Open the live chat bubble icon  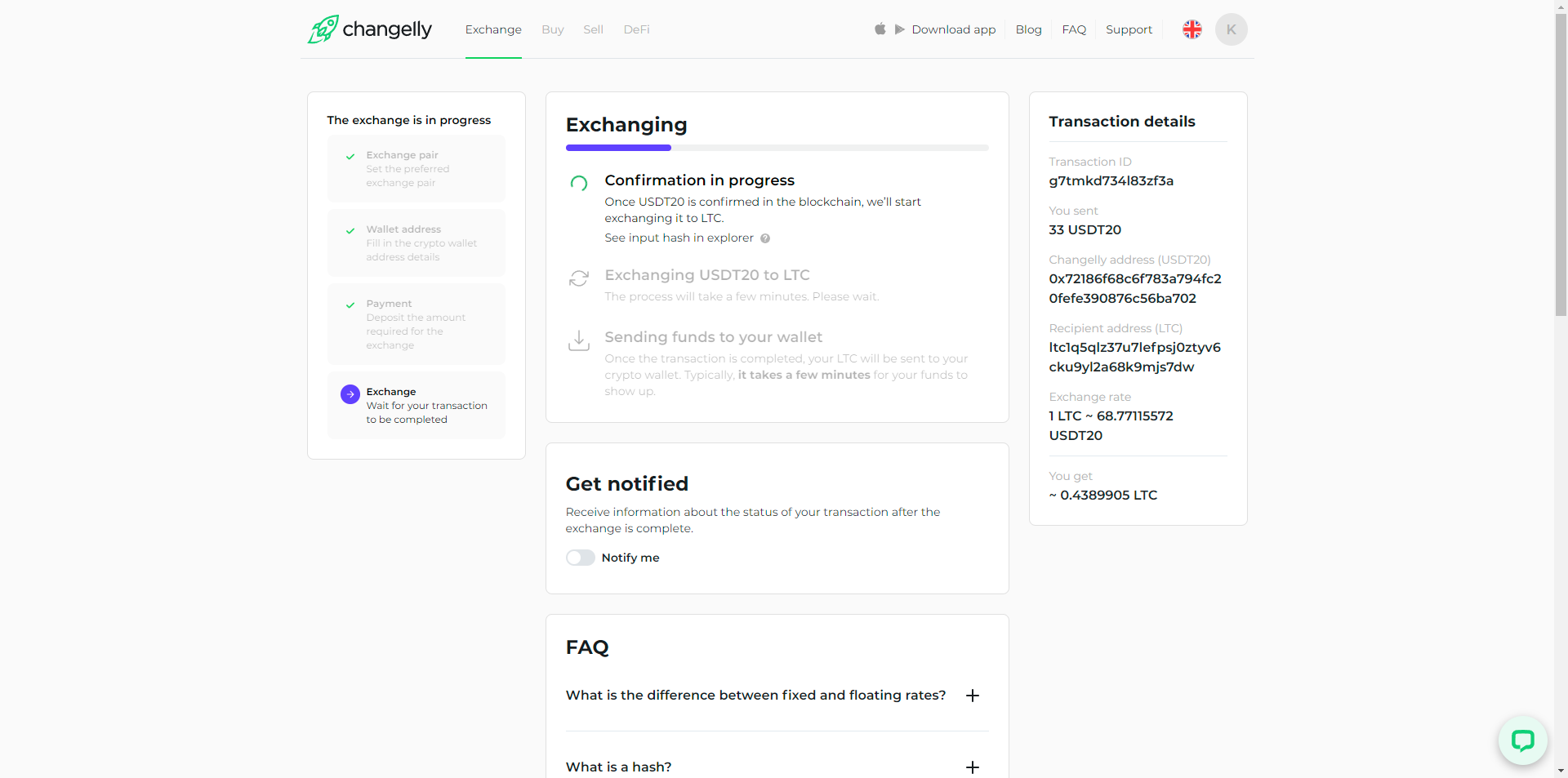click(1523, 740)
